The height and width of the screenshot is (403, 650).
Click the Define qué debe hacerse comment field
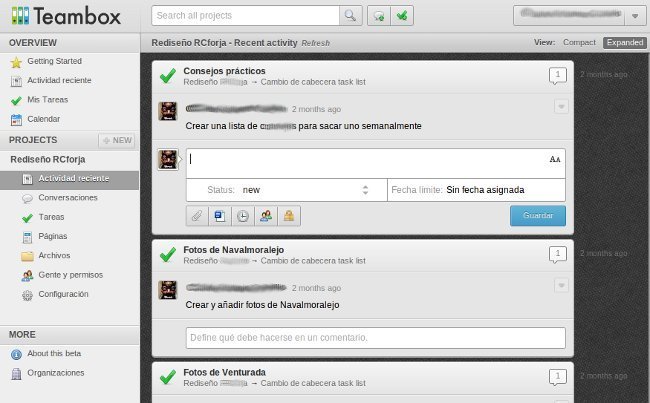376,338
